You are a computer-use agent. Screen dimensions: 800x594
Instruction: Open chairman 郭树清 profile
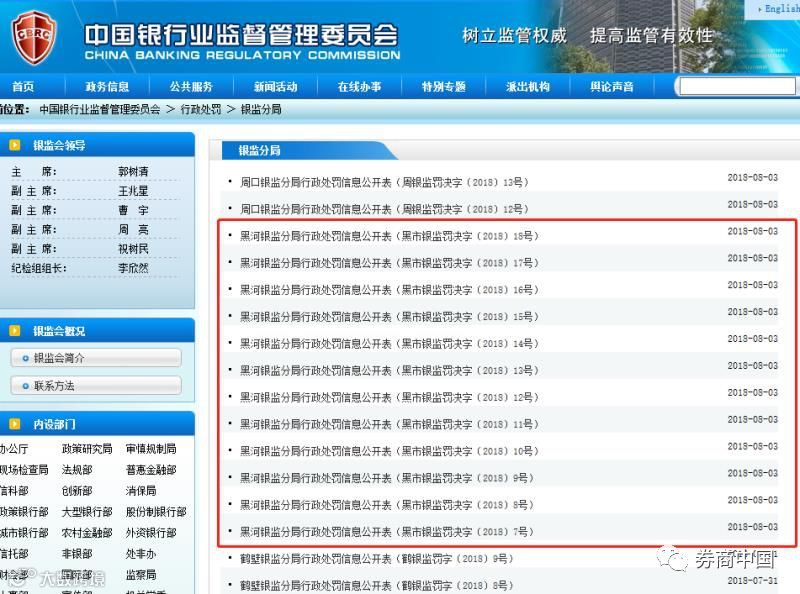click(x=133, y=171)
